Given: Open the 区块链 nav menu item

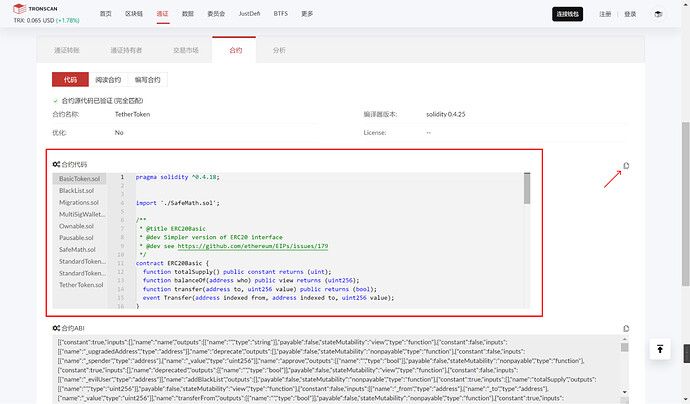Looking at the screenshot, I should point(134,14).
